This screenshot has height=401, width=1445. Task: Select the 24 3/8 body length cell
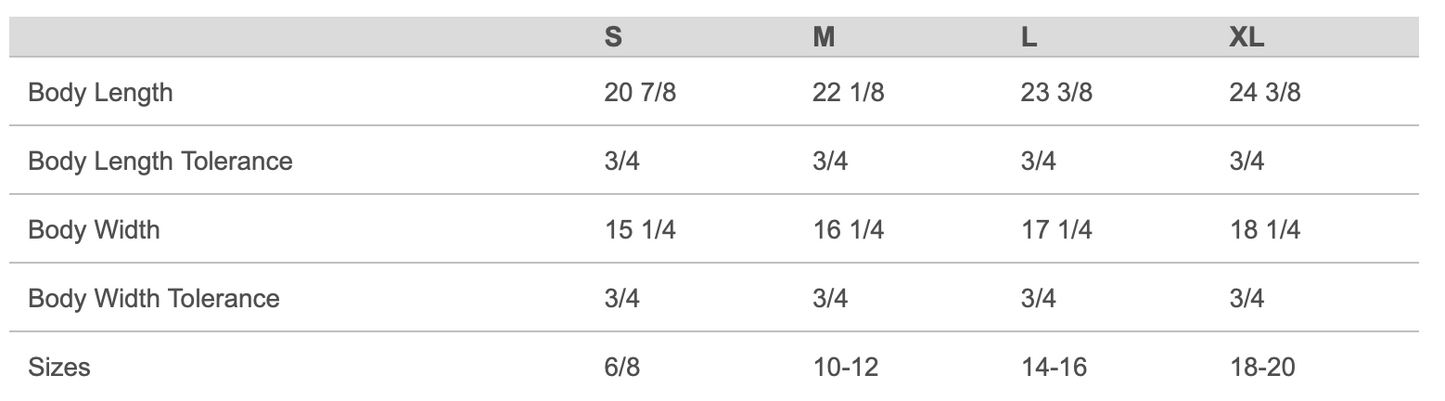point(1264,93)
